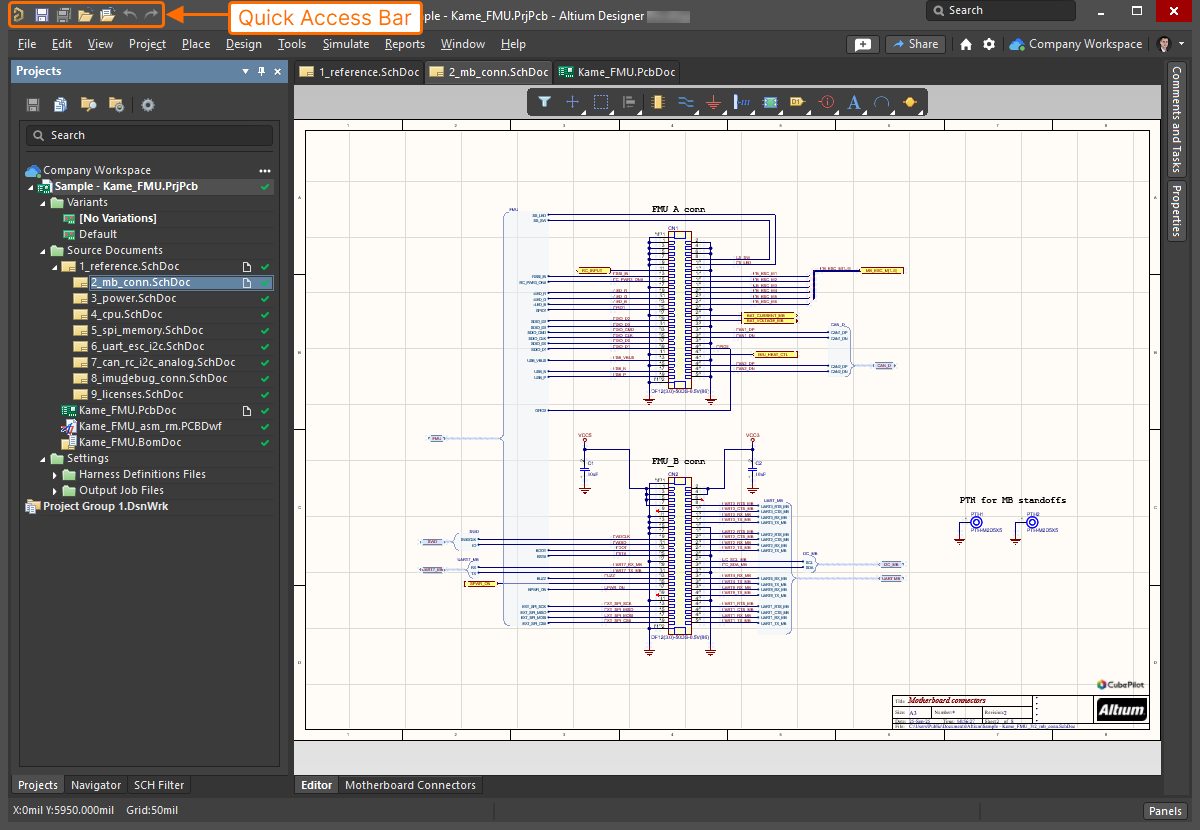The width and height of the screenshot is (1200, 830).
Task: Click the Panels button
Action: [x=1165, y=811]
